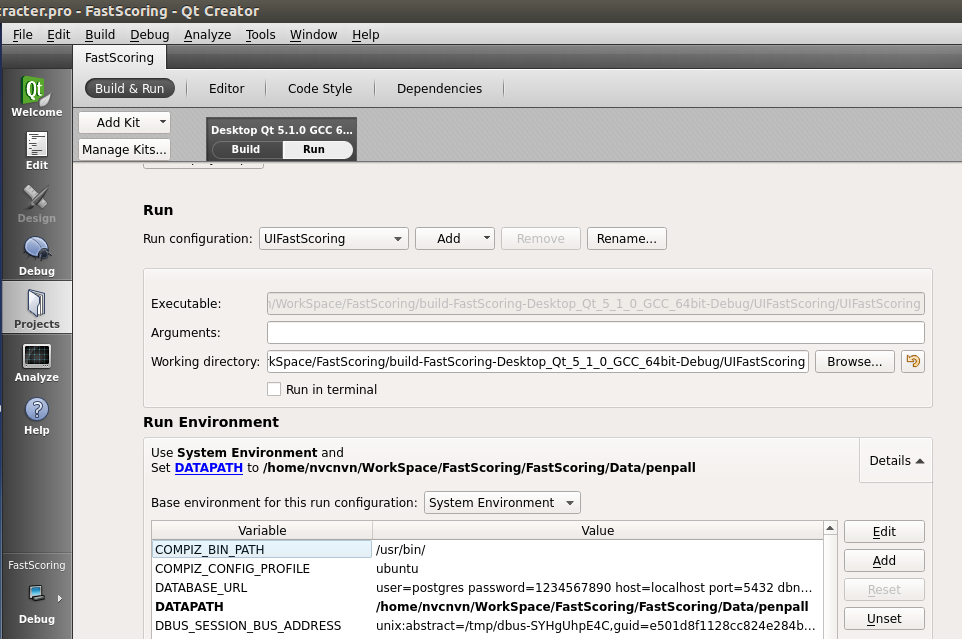Open the Help mode
Screen dimensions: 962x639
pyautogui.click(x=36, y=415)
